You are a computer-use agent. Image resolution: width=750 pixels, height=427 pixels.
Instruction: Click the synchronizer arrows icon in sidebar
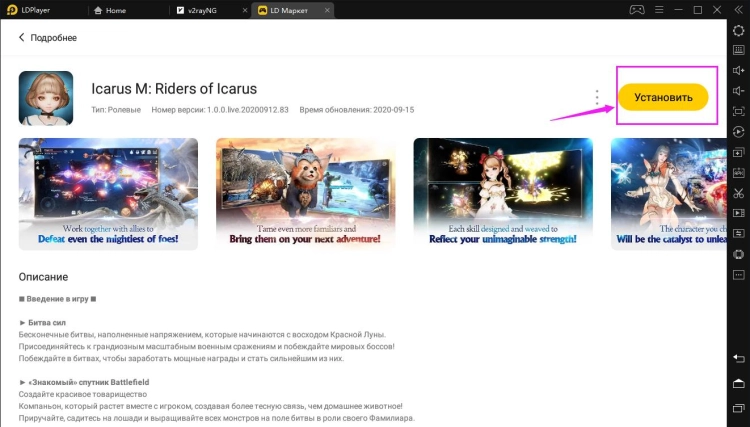pyautogui.click(x=739, y=234)
